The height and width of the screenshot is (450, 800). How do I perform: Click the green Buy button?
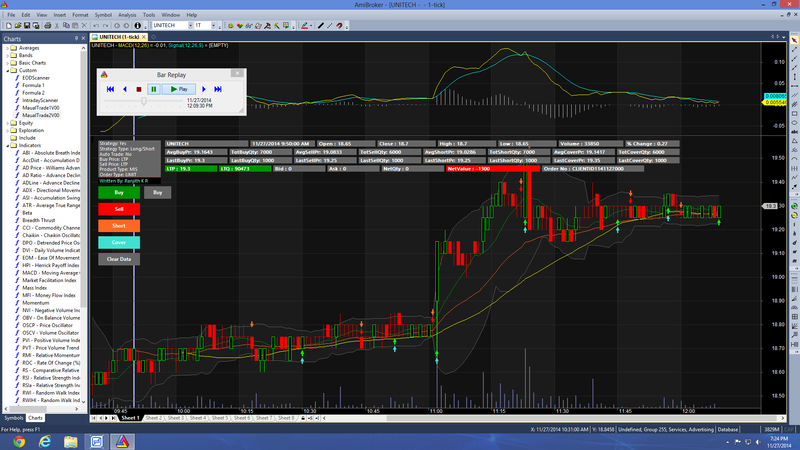119,192
